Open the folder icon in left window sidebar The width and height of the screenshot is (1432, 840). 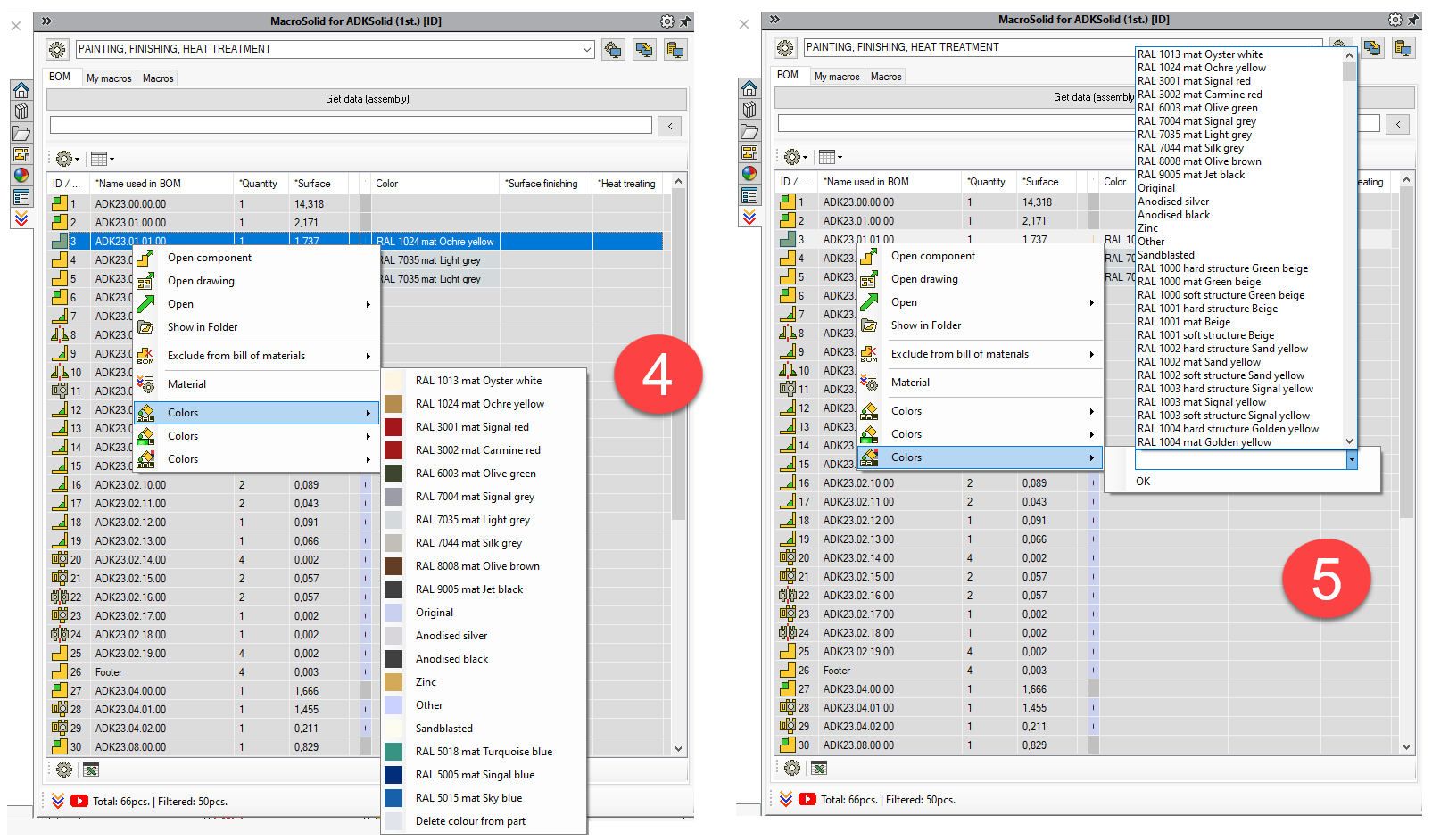point(21,133)
